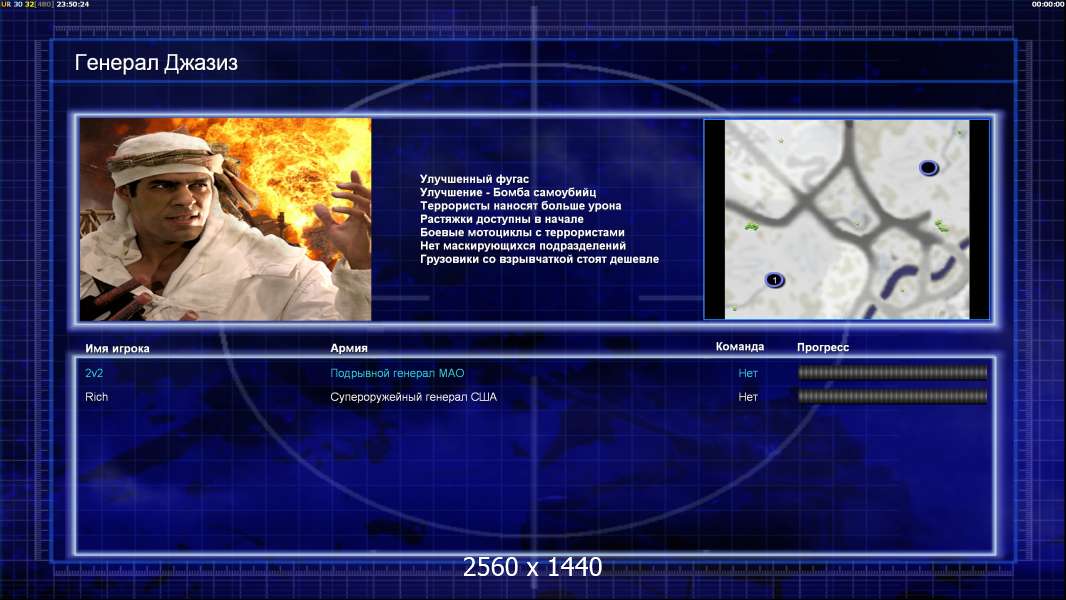Image resolution: width=1066 pixels, height=600 pixels.
Task: Click 'Подрывной генерал МАО' army entry
Action: (397, 373)
